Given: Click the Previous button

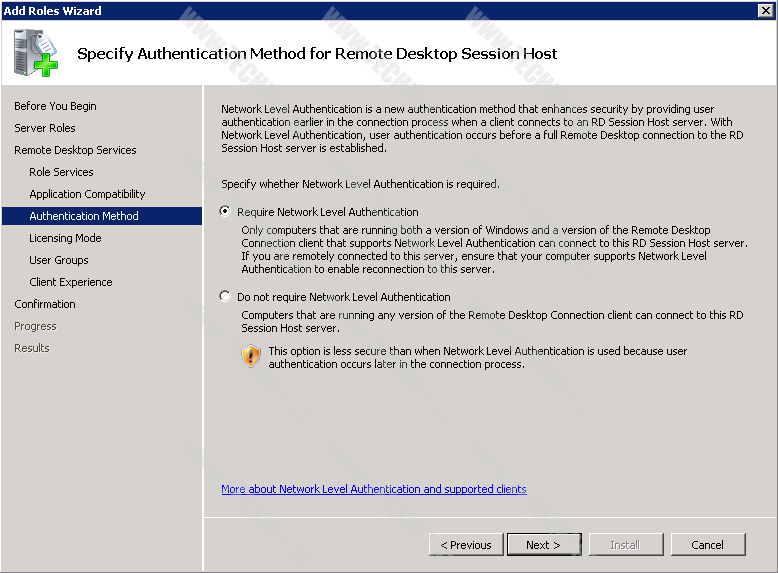Looking at the screenshot, I should (x=466, y=545).
